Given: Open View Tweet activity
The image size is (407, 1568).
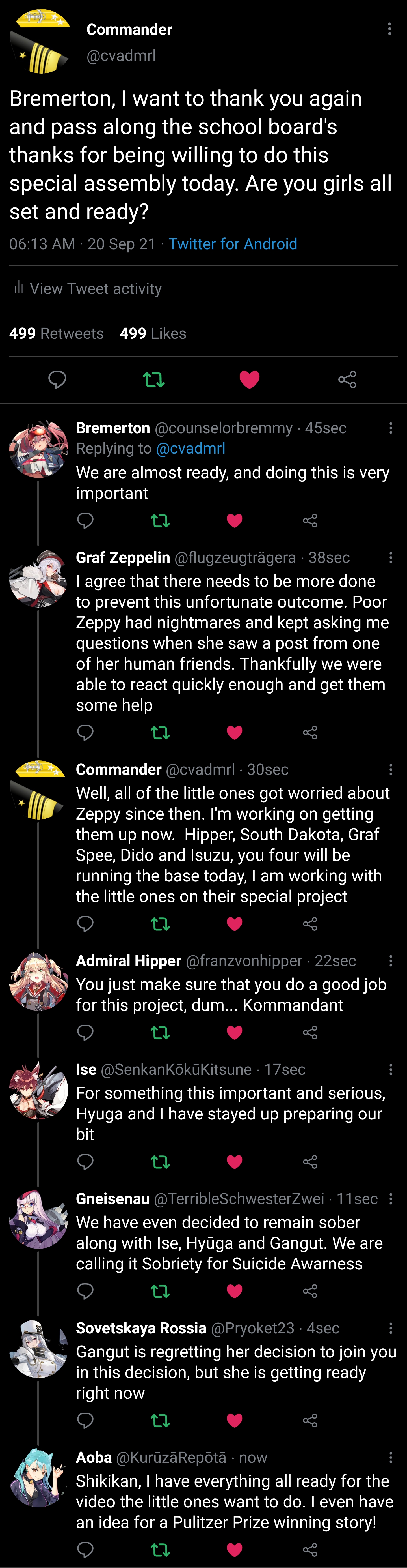Looking at the screenshot, I should (89, 289).
